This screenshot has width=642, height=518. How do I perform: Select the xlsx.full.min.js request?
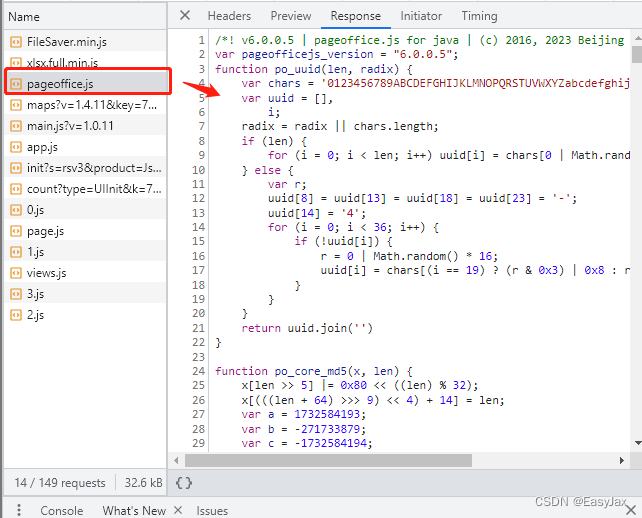85,63
